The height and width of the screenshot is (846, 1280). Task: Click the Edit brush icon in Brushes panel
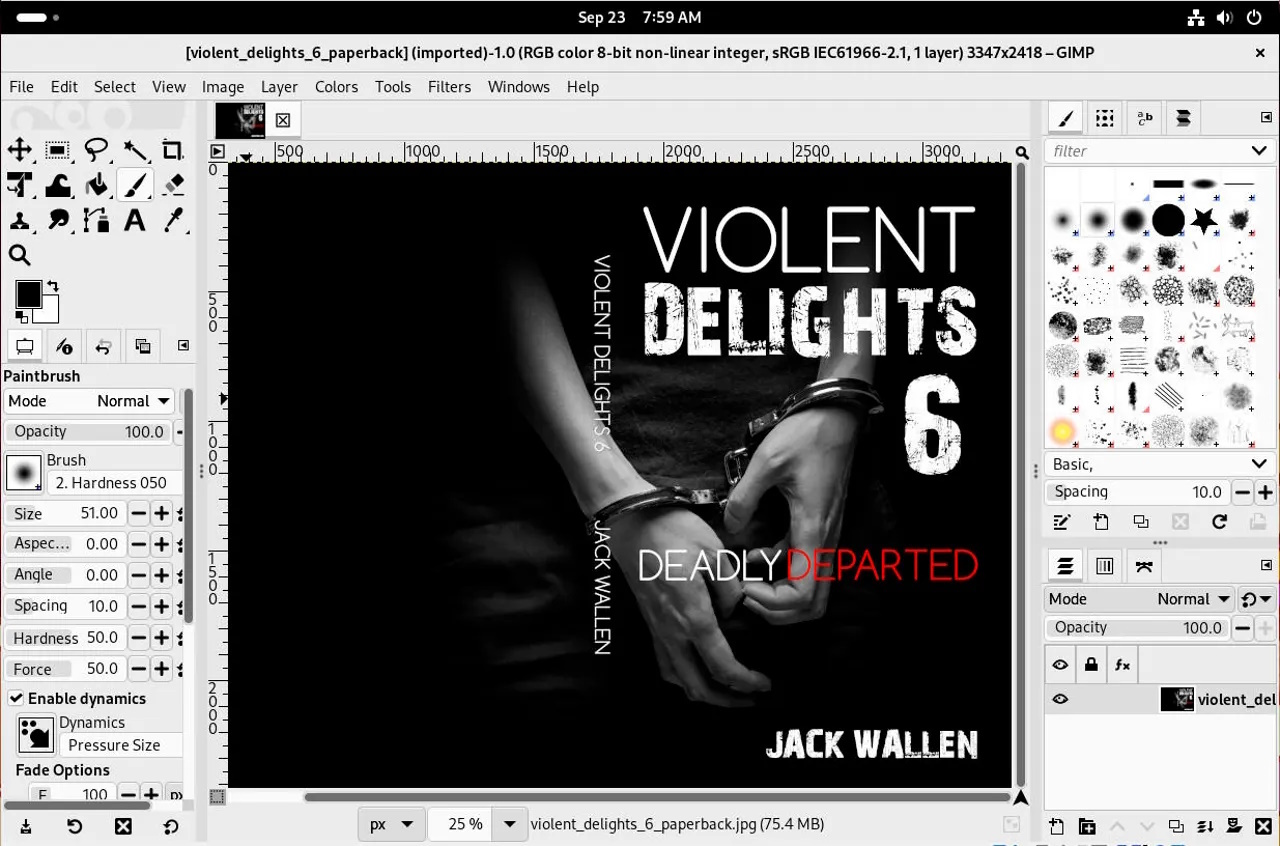click(x=1062, y=522)
